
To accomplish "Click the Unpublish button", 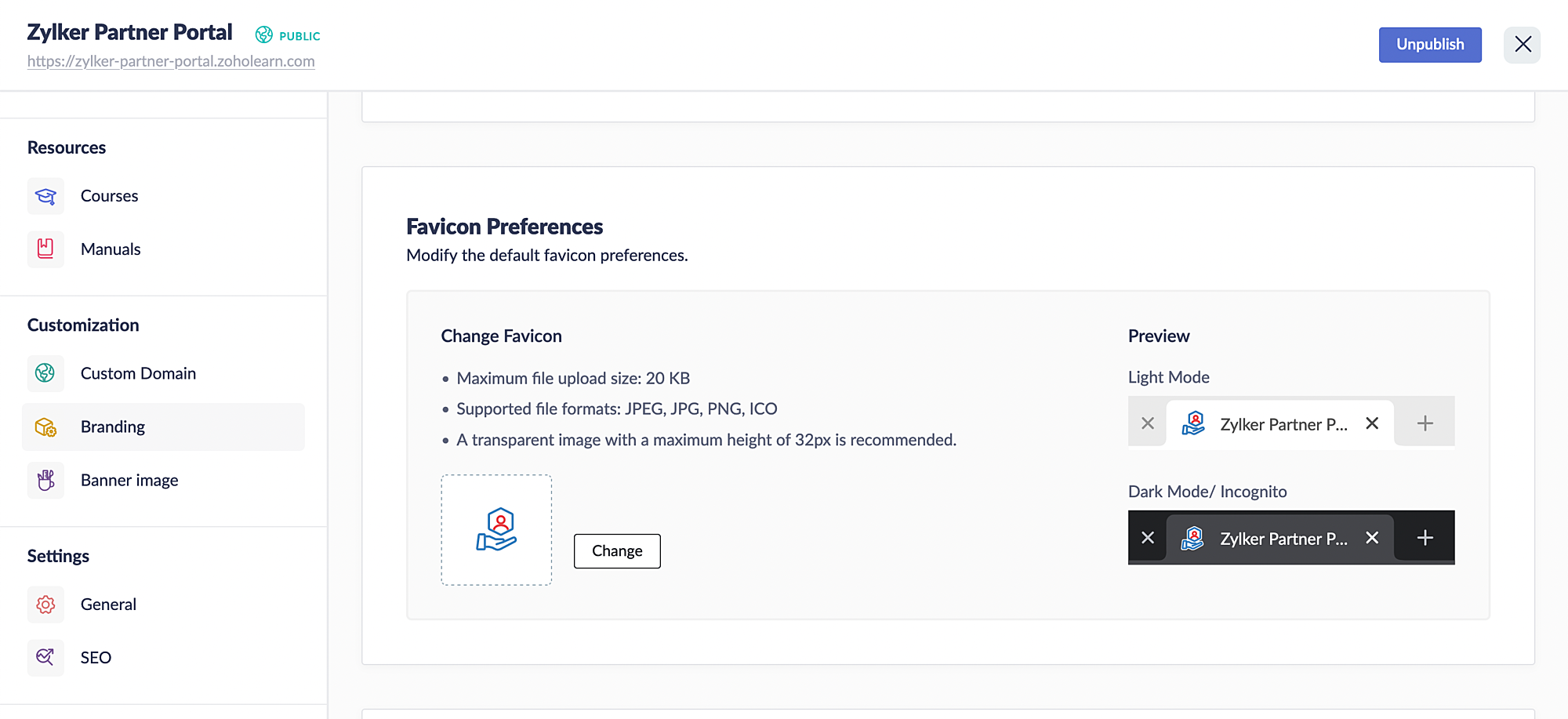I will coord(1430,45).
